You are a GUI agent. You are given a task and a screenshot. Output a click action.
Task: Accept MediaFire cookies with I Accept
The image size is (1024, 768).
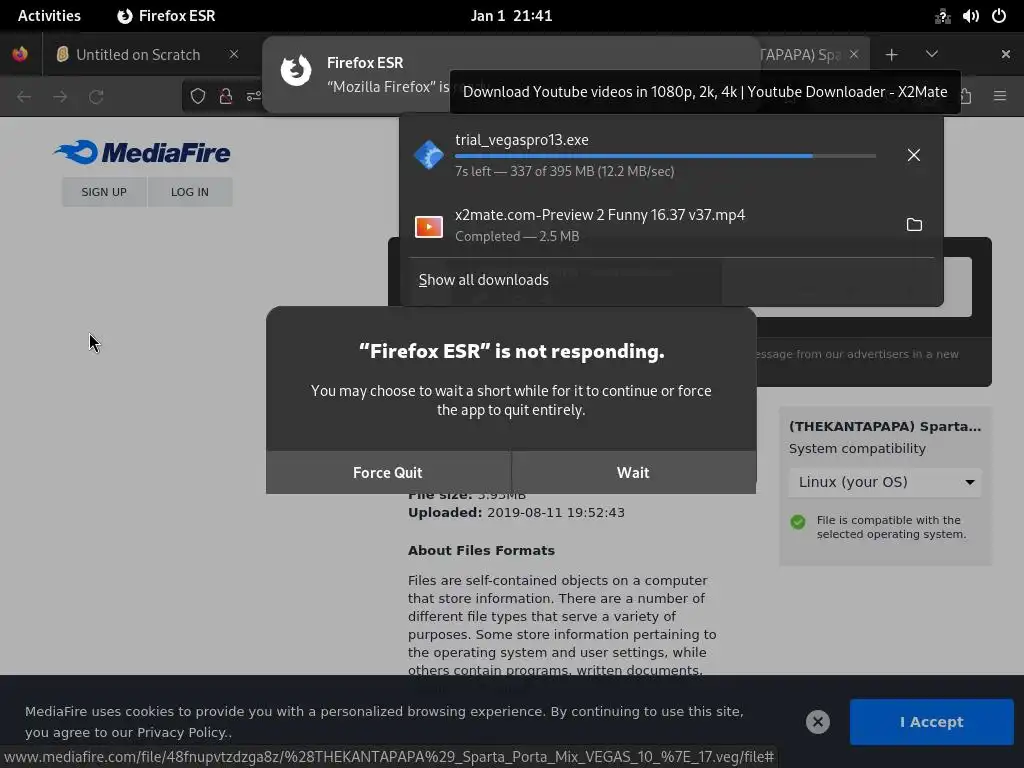(x=931, y=722)
